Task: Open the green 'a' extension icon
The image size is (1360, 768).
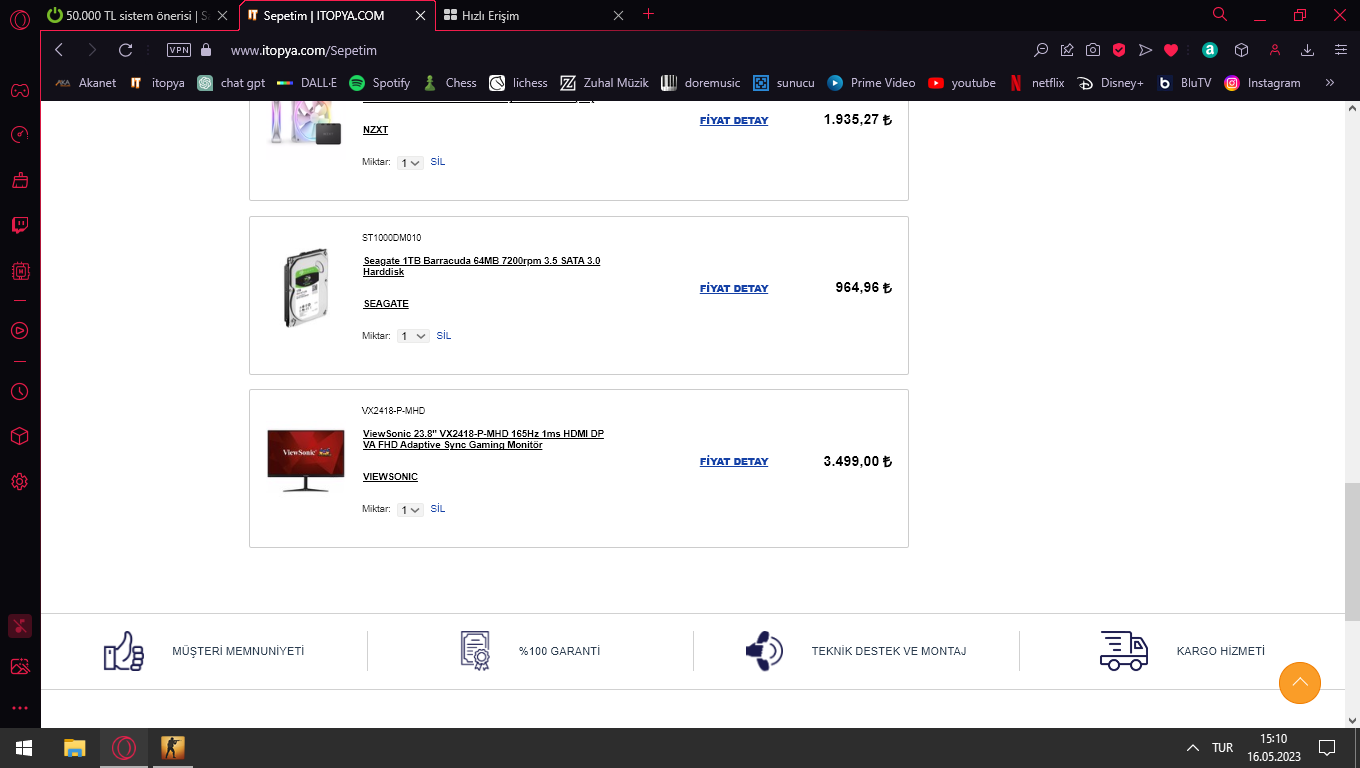Action: (1209, 50)
